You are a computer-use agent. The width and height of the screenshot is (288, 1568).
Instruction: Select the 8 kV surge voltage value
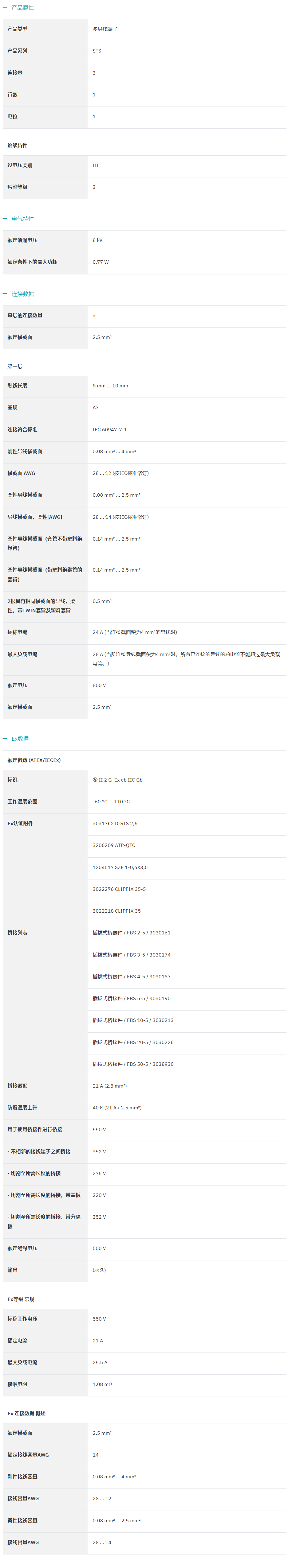97,240
